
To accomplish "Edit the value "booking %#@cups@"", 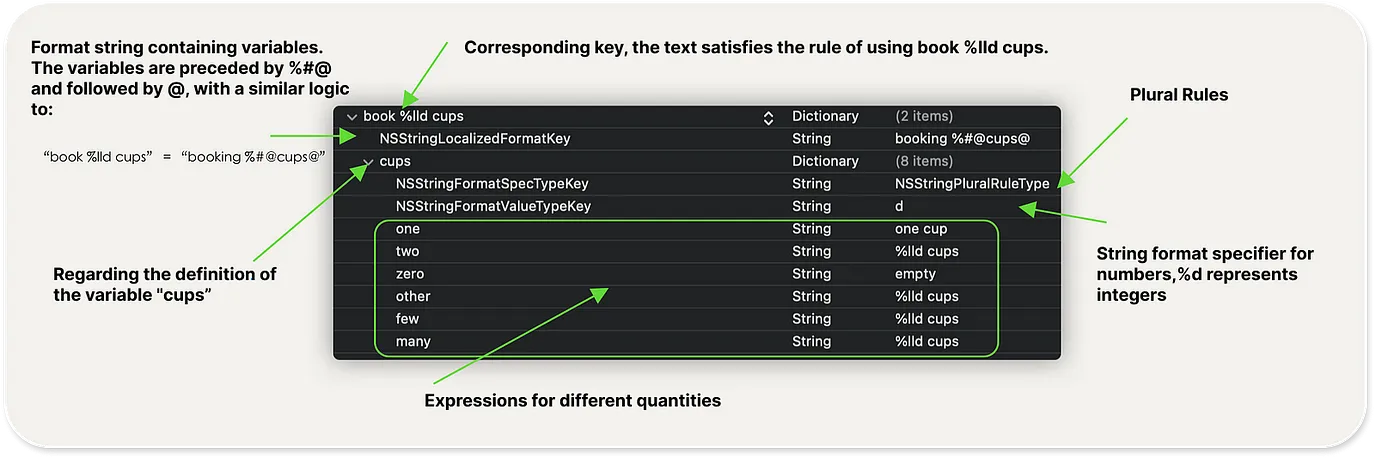I will click(962, 139).
